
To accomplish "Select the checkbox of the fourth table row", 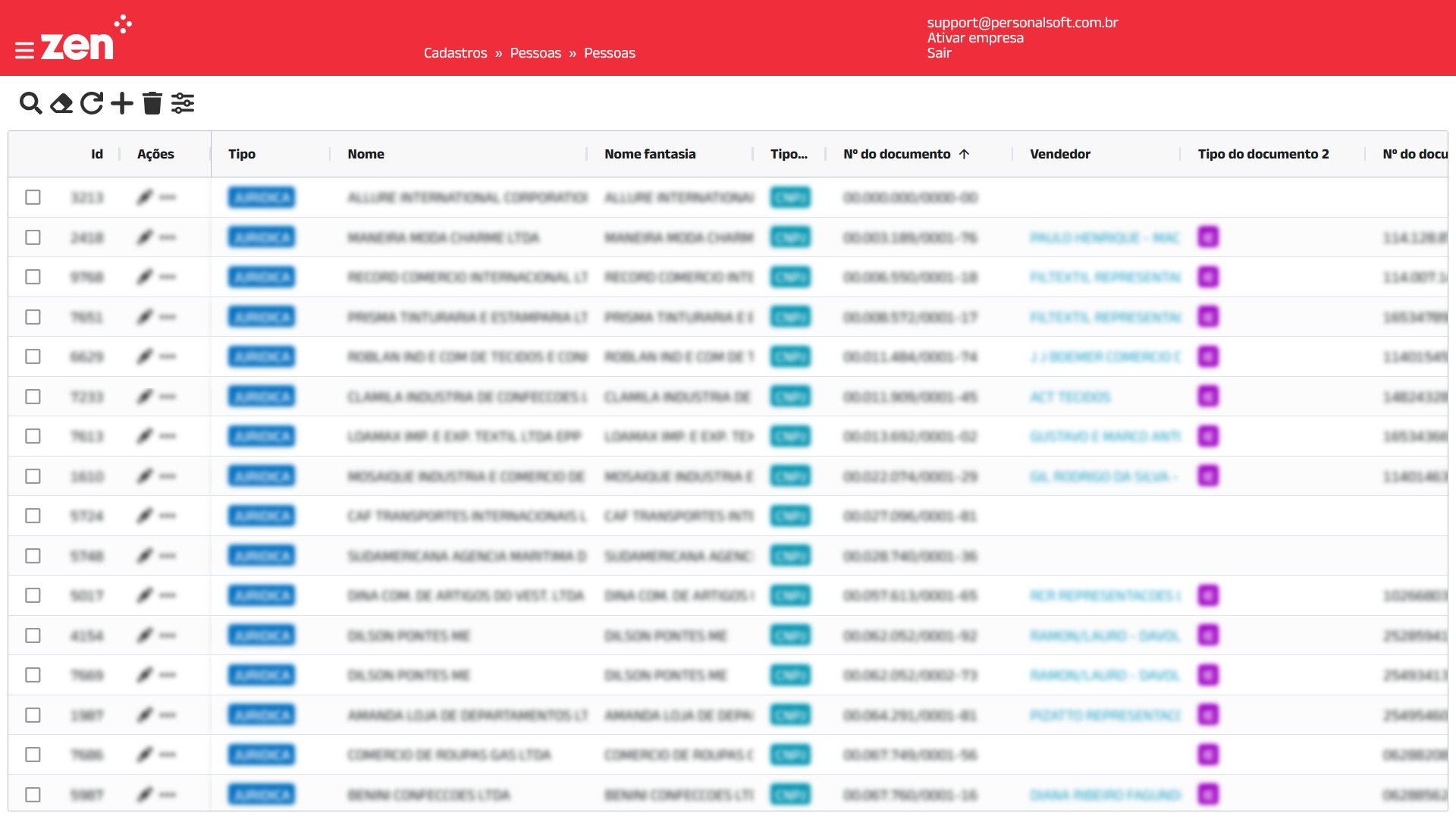I will pyautogui.click(x=33, y=317).
